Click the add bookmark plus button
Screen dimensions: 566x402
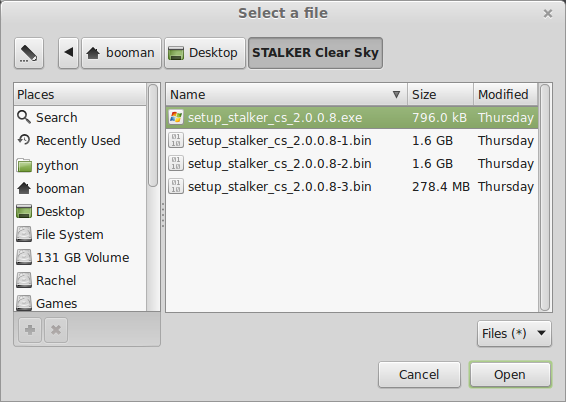coord(30,330)
